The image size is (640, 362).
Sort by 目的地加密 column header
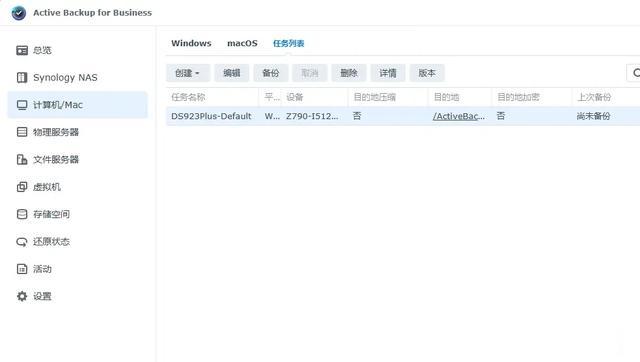518,97
